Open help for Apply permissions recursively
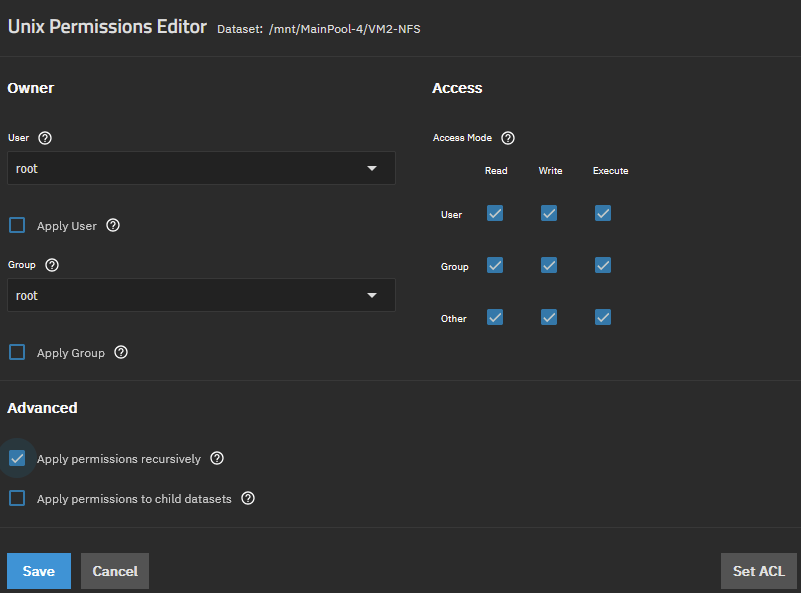Image resolution: width=801 pixels, height=593 pixels. [x=217, y=459]
